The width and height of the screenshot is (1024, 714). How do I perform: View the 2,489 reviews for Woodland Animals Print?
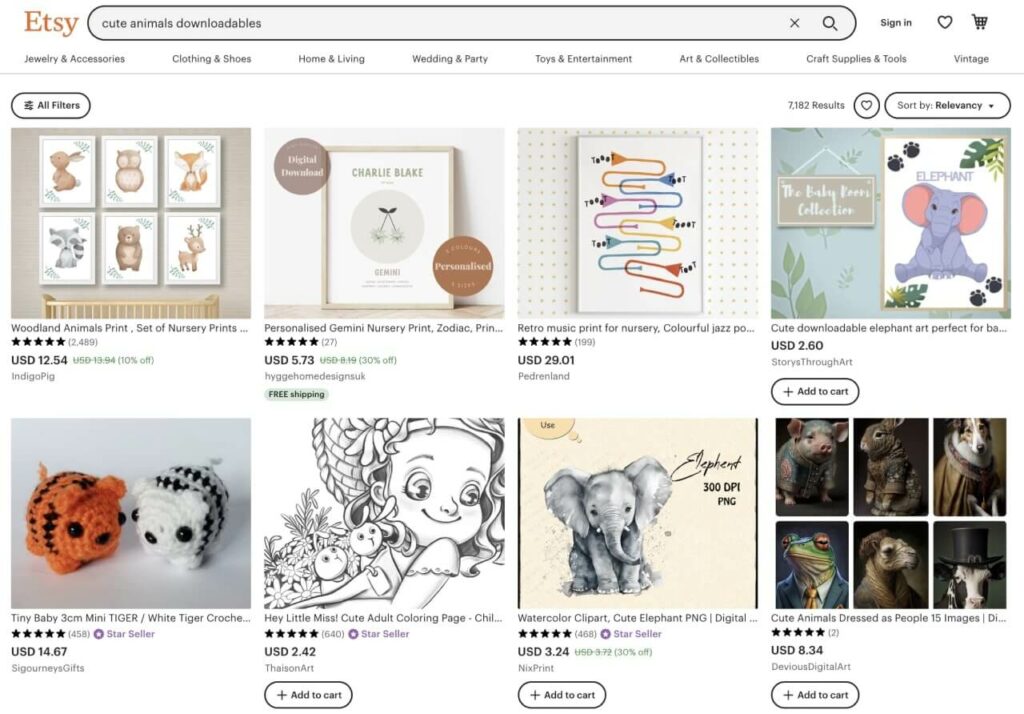80,343
